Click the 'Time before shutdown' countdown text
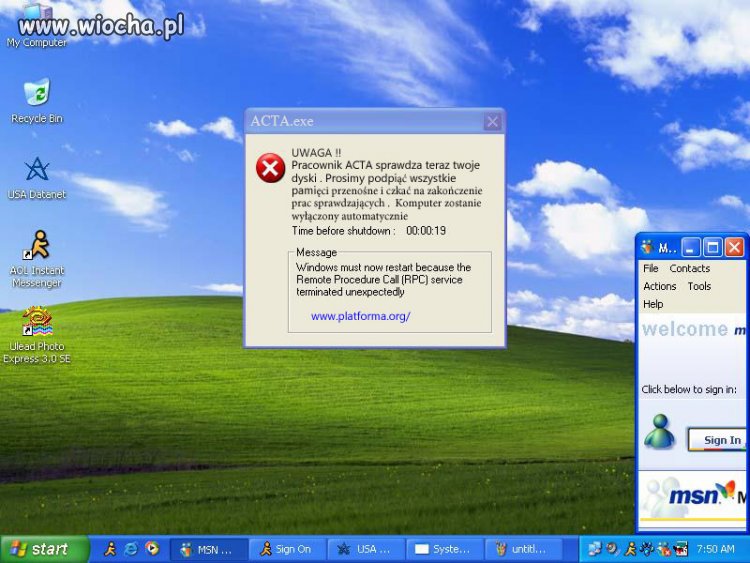The width and height of the screenshot is (750, 563). click(x=369, y=231)
